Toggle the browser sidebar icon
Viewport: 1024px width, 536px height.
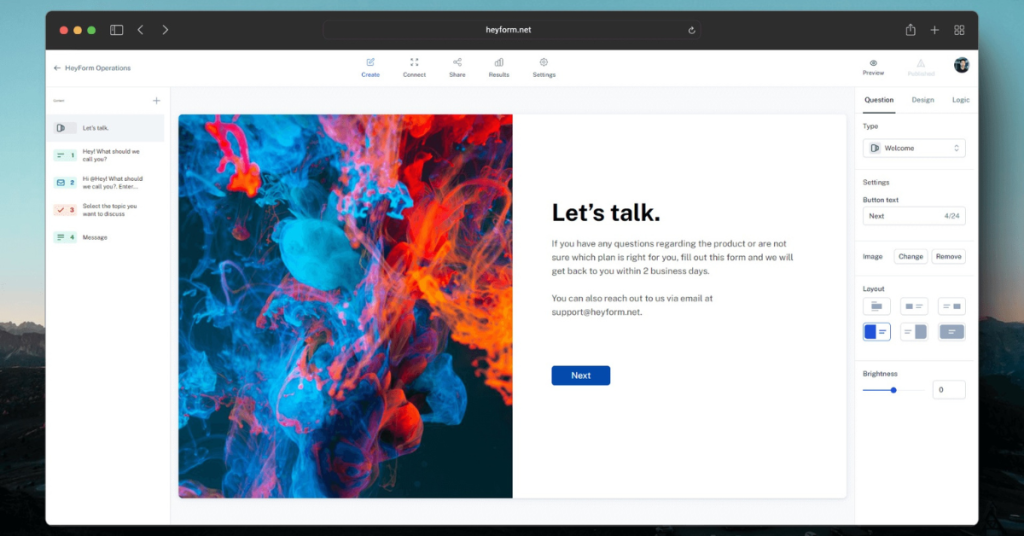tap(116, 30)
